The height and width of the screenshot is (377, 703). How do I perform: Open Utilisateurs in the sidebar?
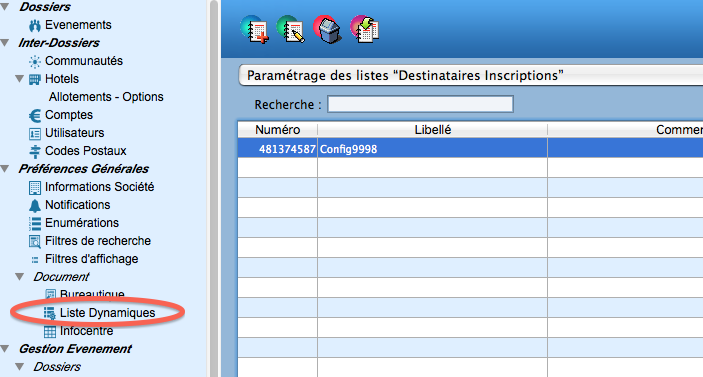point(74,133)
